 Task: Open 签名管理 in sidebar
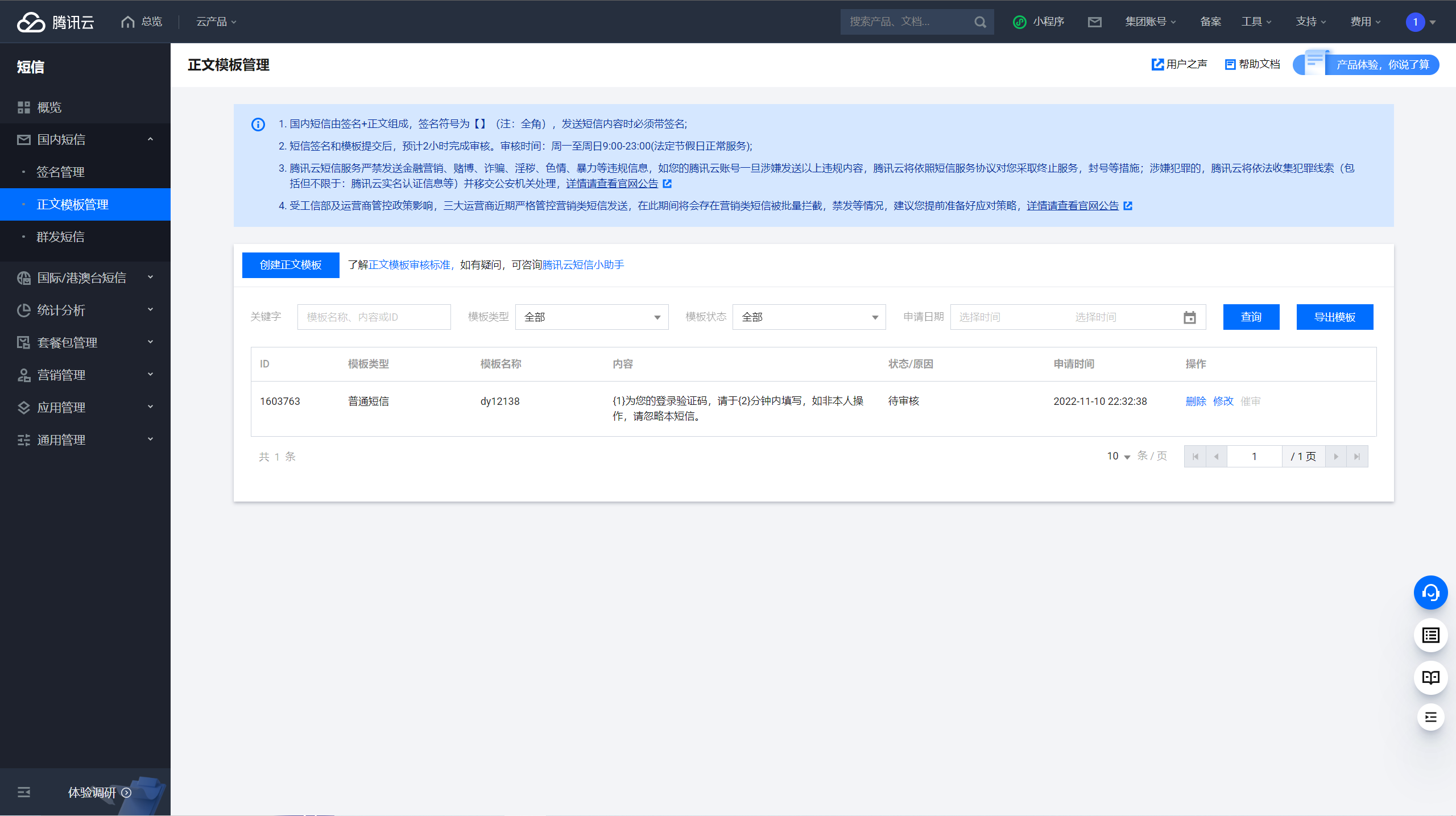click(61, 172)
